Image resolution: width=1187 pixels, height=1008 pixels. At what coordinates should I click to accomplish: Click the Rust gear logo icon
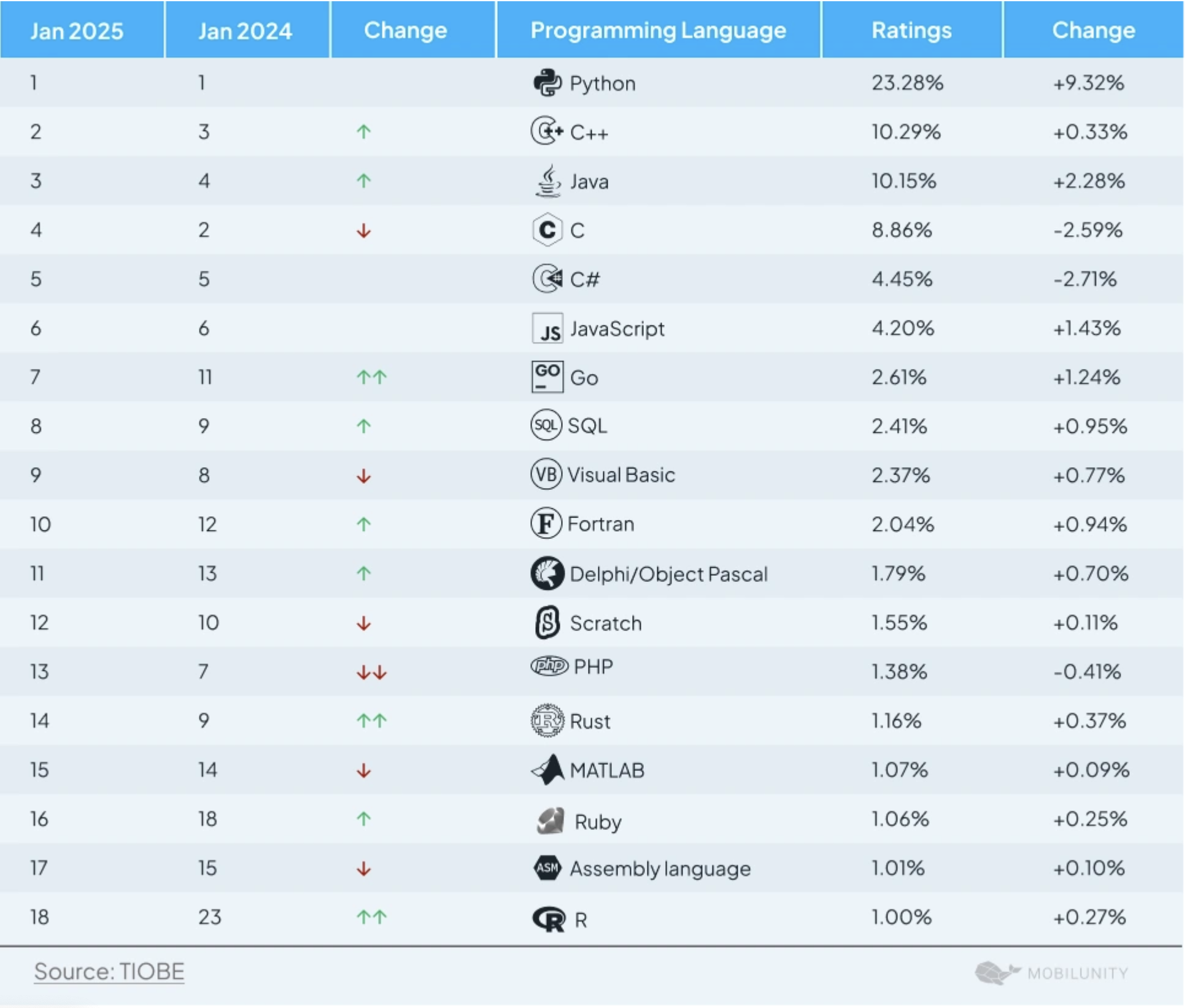point(547,721)
